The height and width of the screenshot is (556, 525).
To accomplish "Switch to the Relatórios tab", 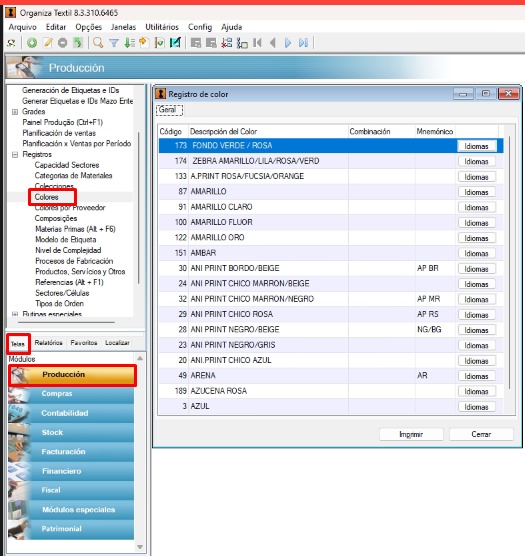I will [x=49, y=343].
